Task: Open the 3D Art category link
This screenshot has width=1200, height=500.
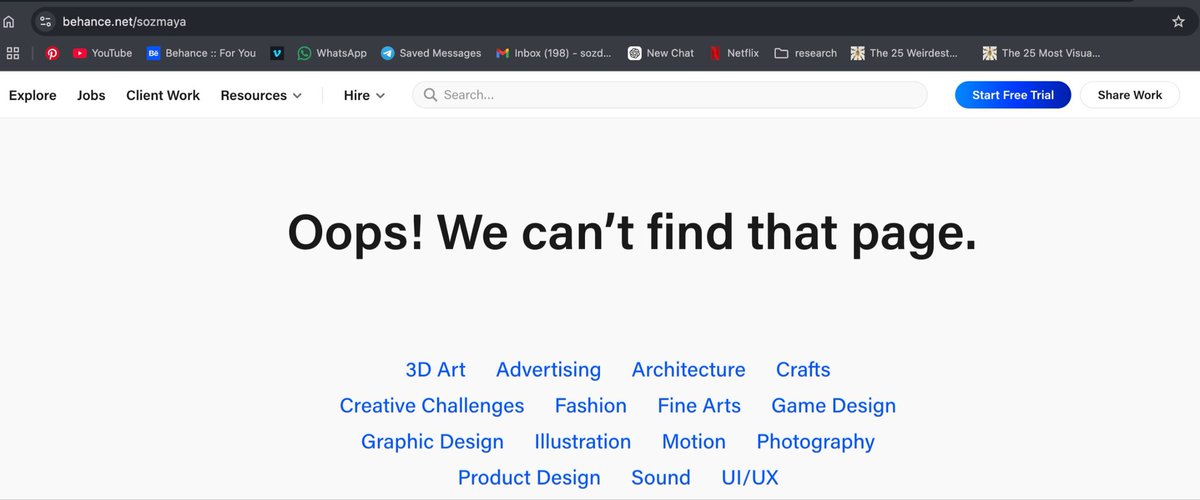Action: click(435, 370)
